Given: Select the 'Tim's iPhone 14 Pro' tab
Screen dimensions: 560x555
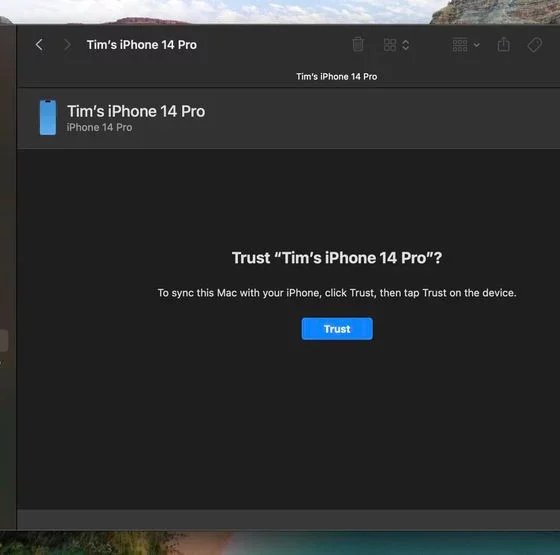Looking at the screenshot, I should (336, 76).
